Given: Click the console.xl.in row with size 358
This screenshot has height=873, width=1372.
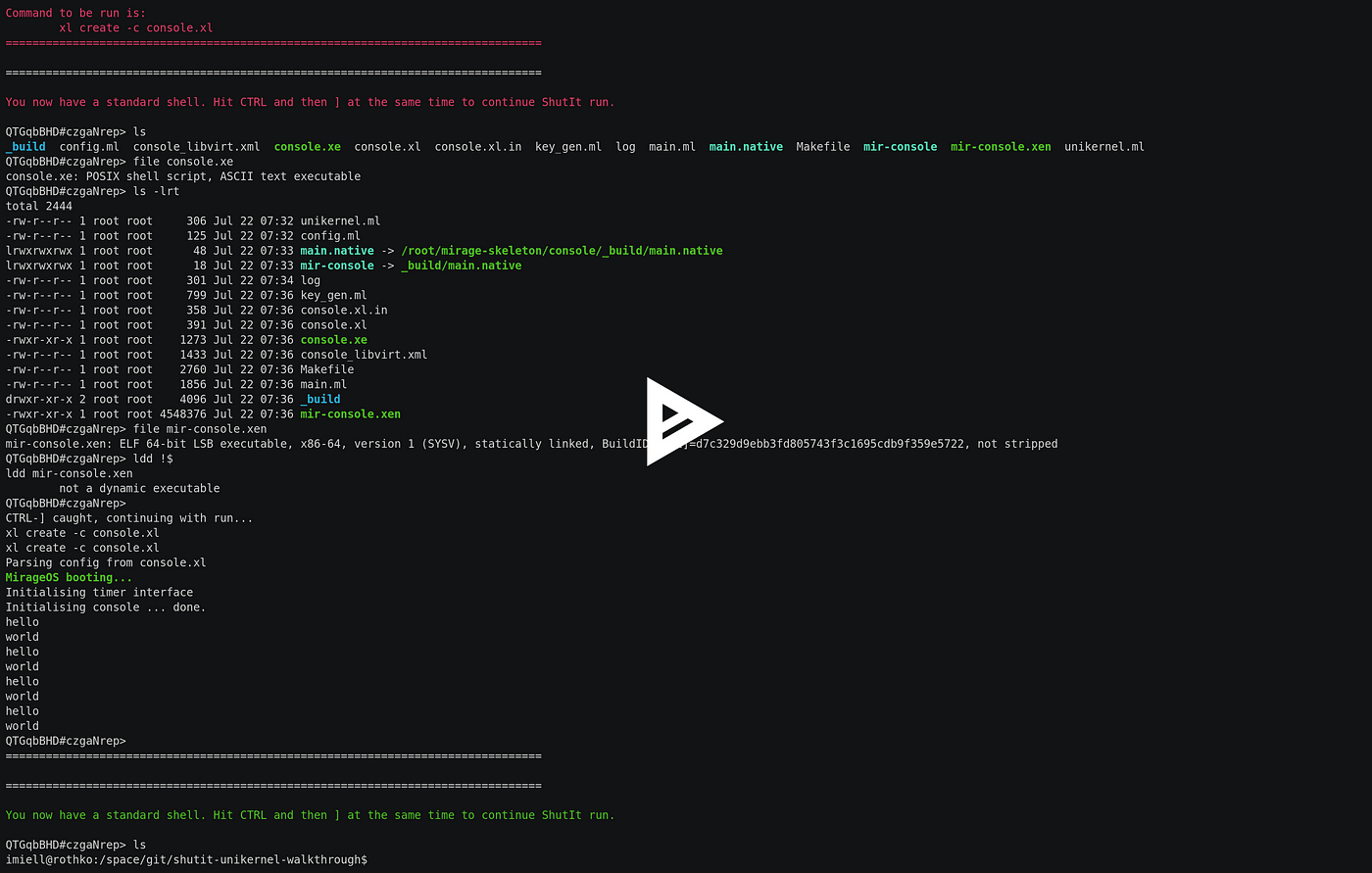Looking at the screenshot, I should point(196,310).
